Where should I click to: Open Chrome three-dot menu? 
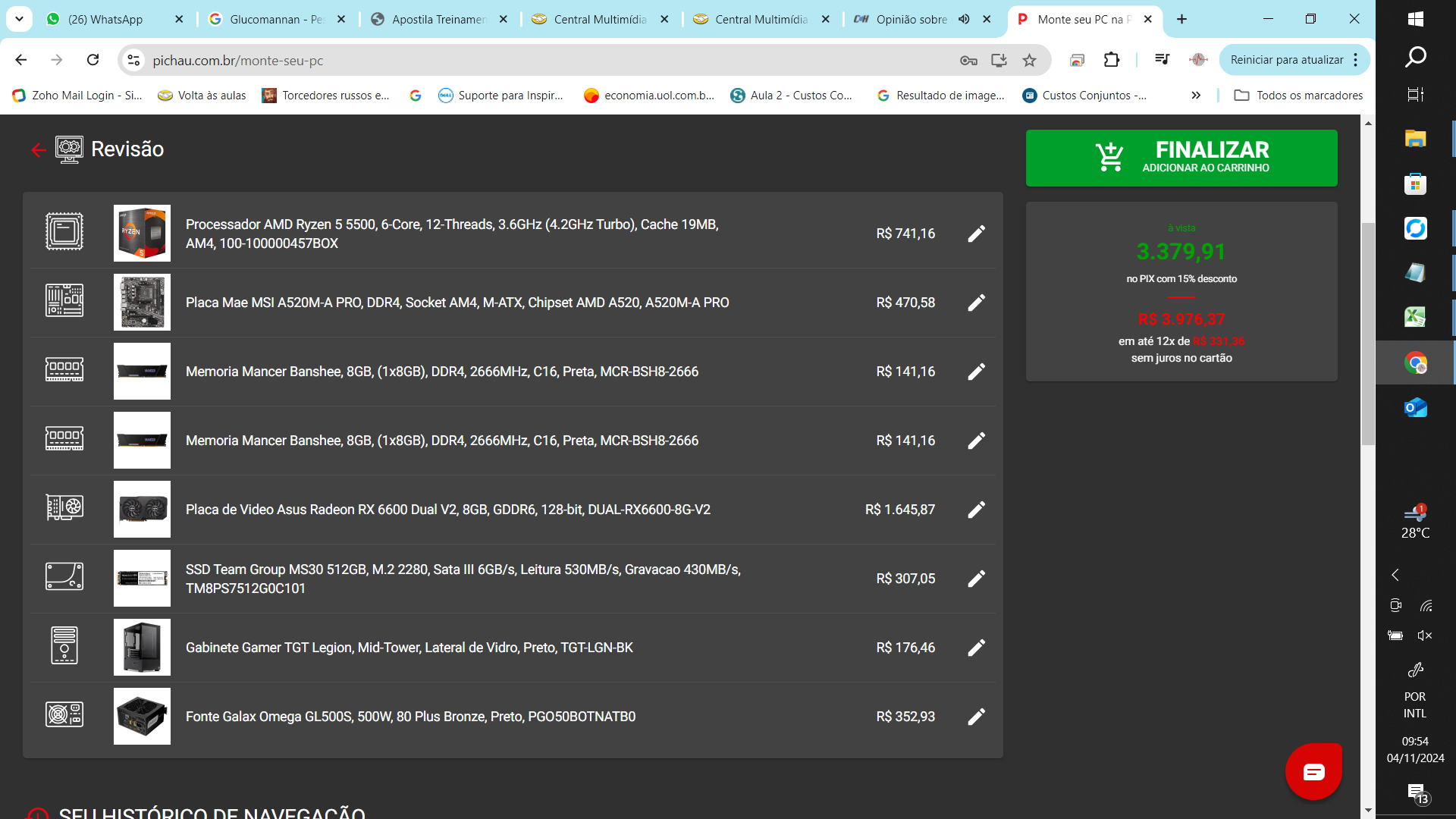pos(1356,60)
